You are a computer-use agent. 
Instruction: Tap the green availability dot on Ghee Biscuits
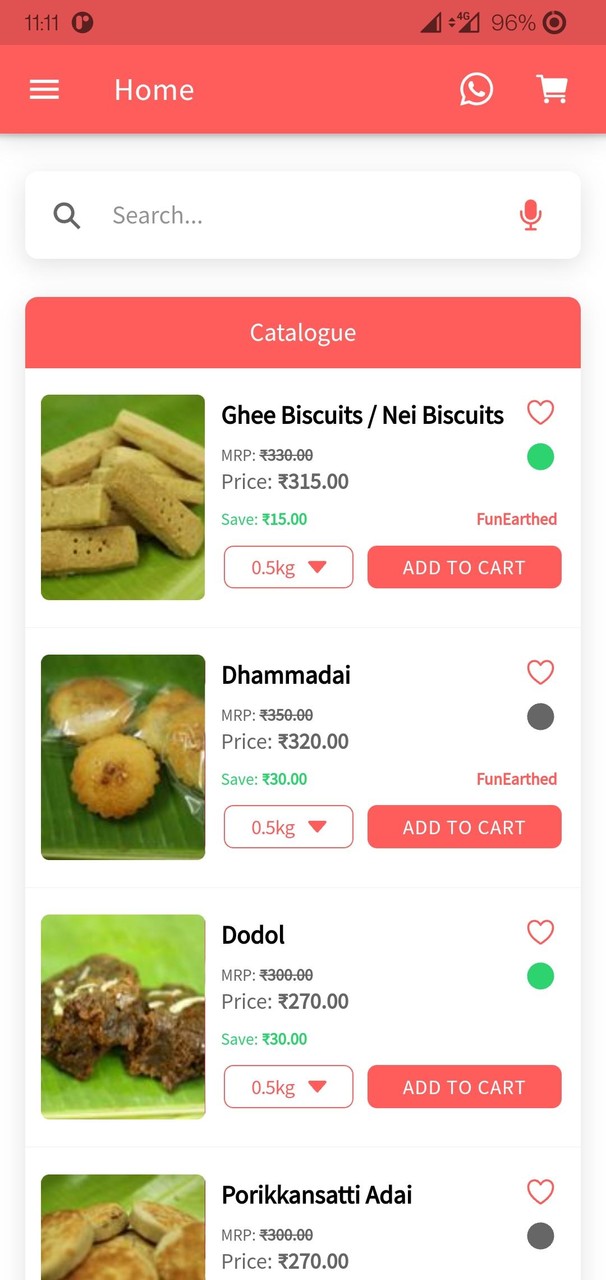540,456
